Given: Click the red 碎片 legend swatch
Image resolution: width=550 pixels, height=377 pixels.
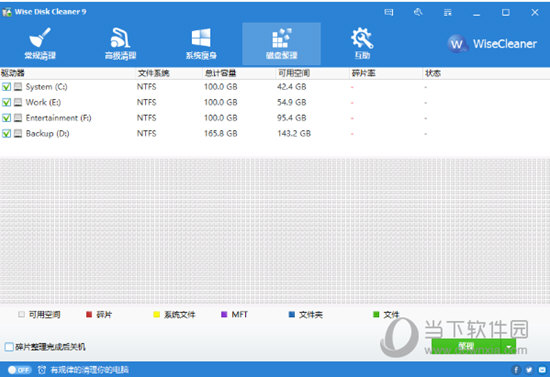Looking at the screenshot, I should click(x=89, y=315).
